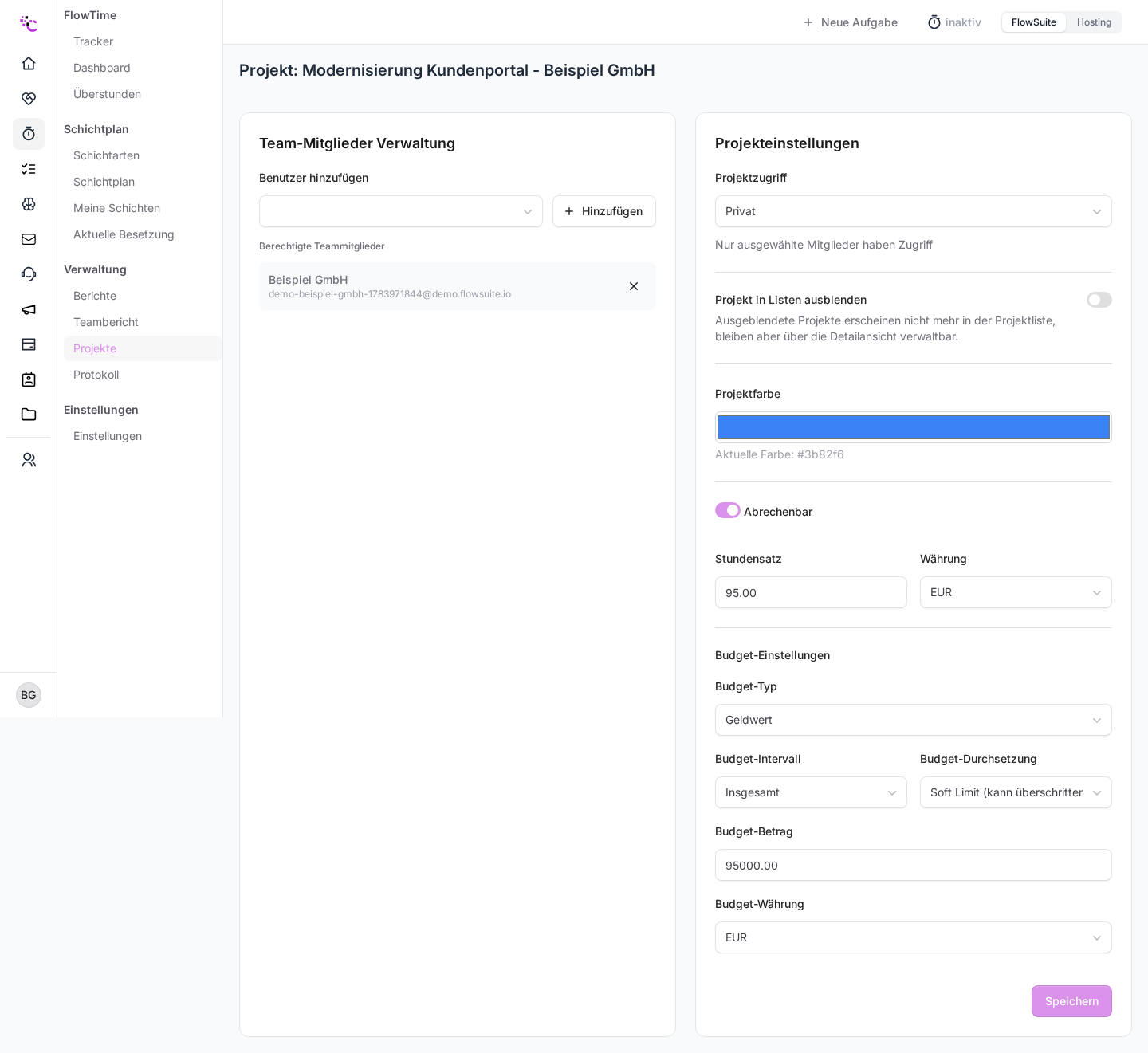1148x1053 pixels.
Task: Open the Budget-Intervall dropdown showing Insgesamt
Action: pyautogui.click(x=811, y=792)
